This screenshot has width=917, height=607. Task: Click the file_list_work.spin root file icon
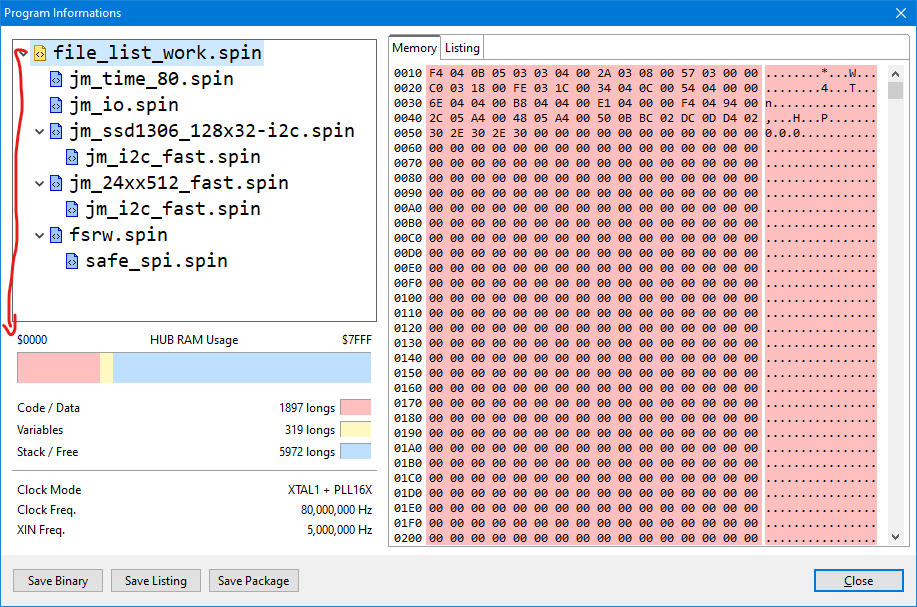tap(40, 53)
